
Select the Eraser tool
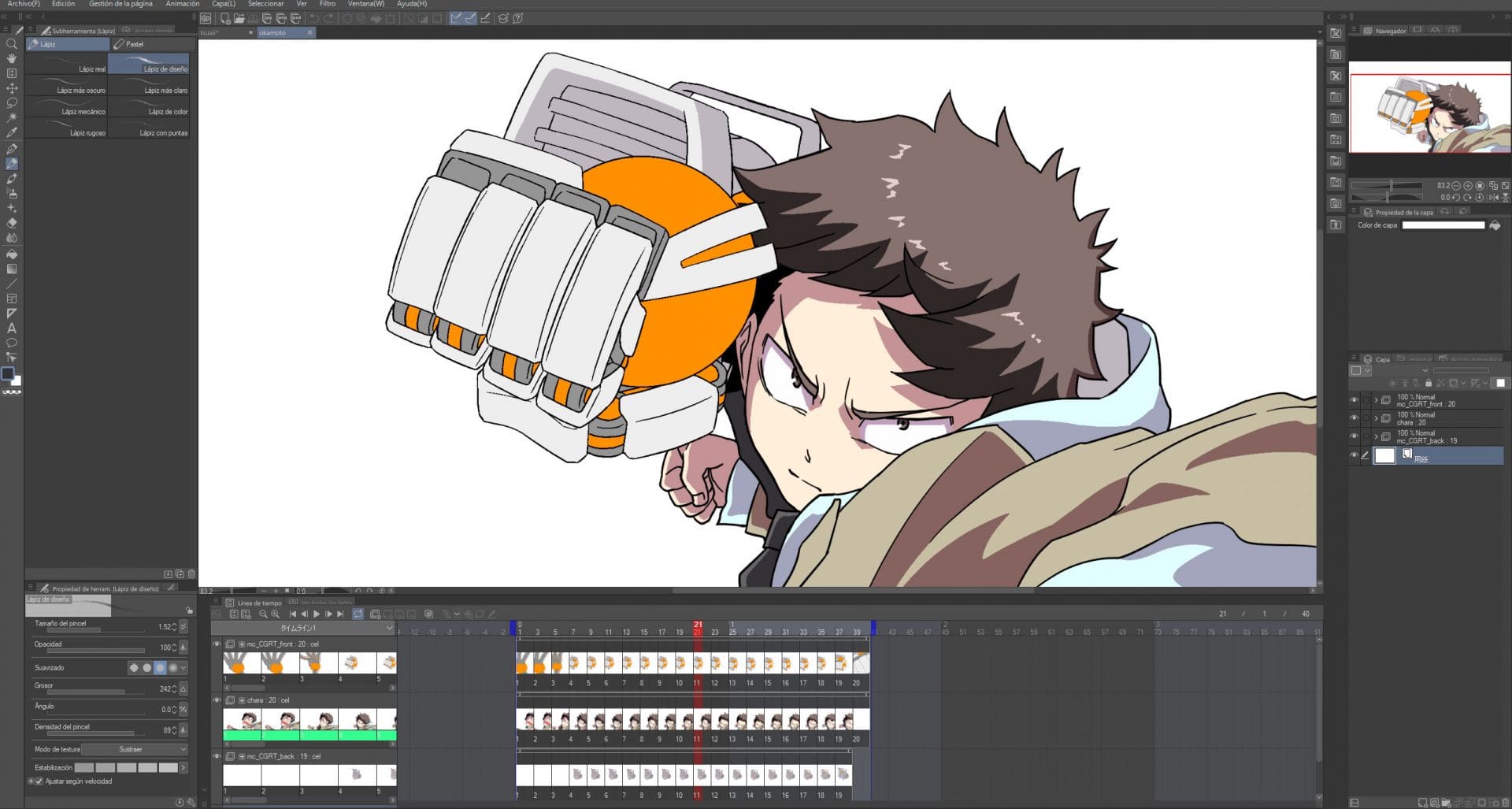coord(12,223)
